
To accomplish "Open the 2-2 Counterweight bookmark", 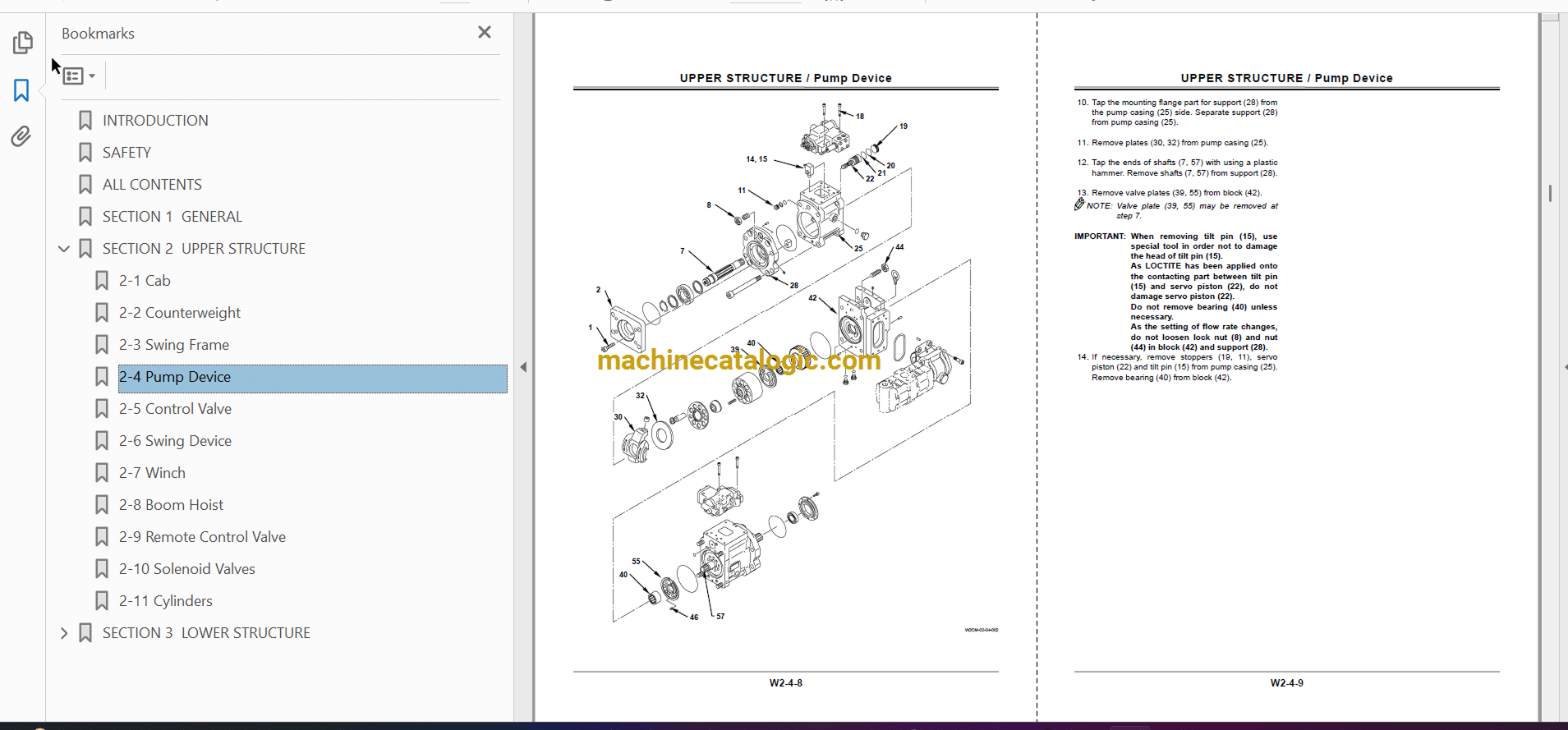I will 180,313.
